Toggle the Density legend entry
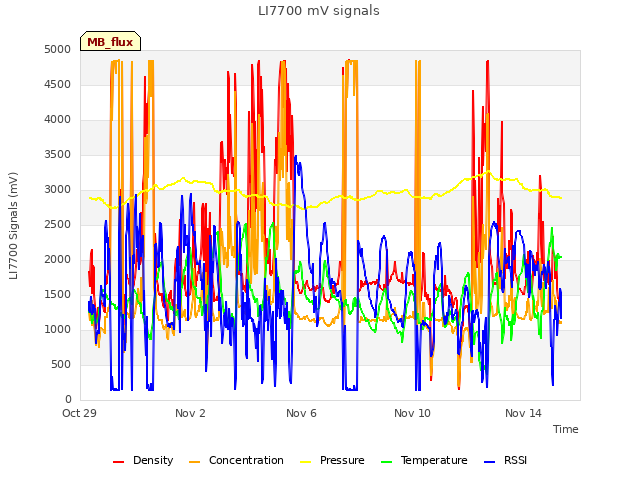The image size is (640, 480). point(143,460)
